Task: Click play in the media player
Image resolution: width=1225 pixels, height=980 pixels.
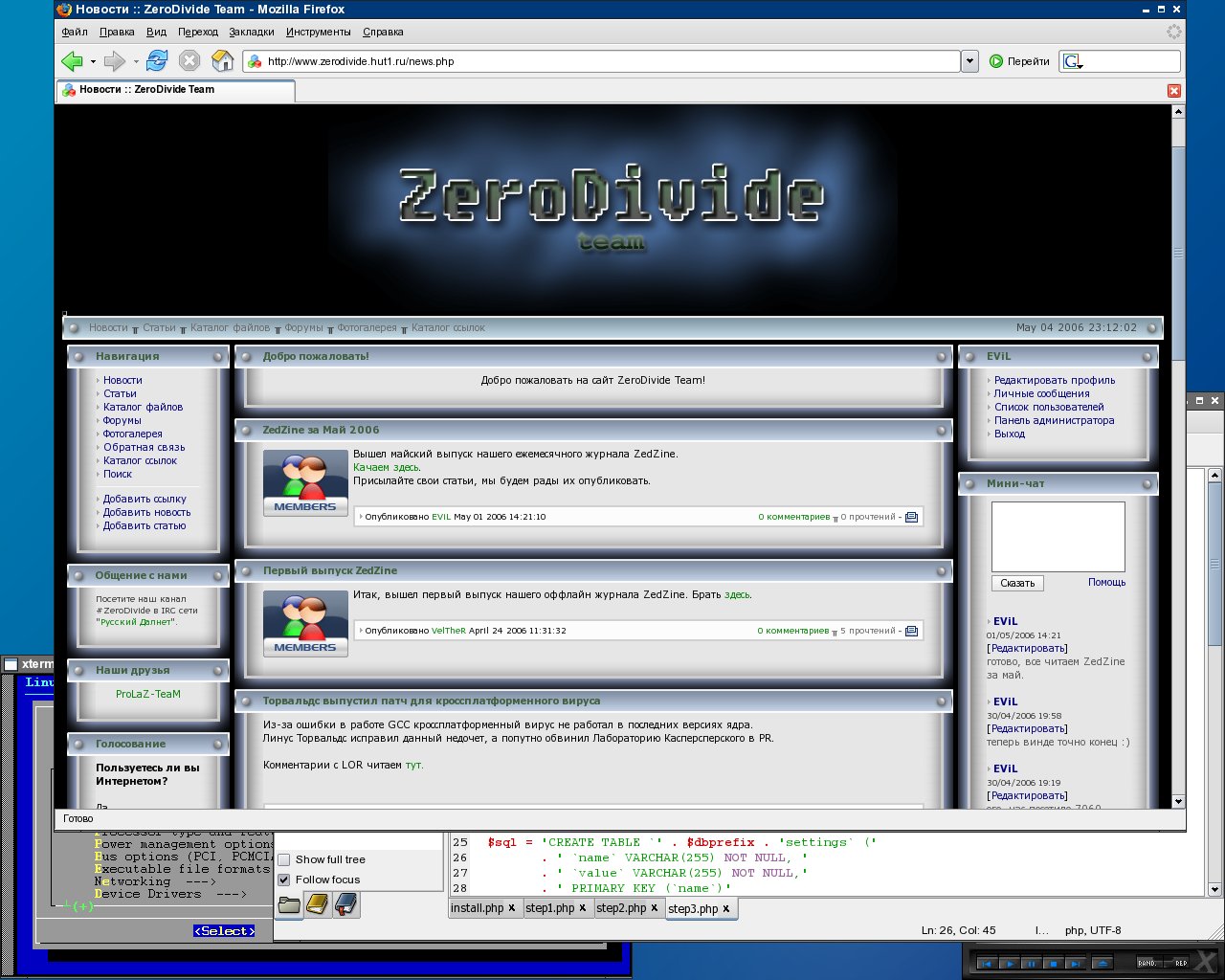Action: click(1008, 964)
